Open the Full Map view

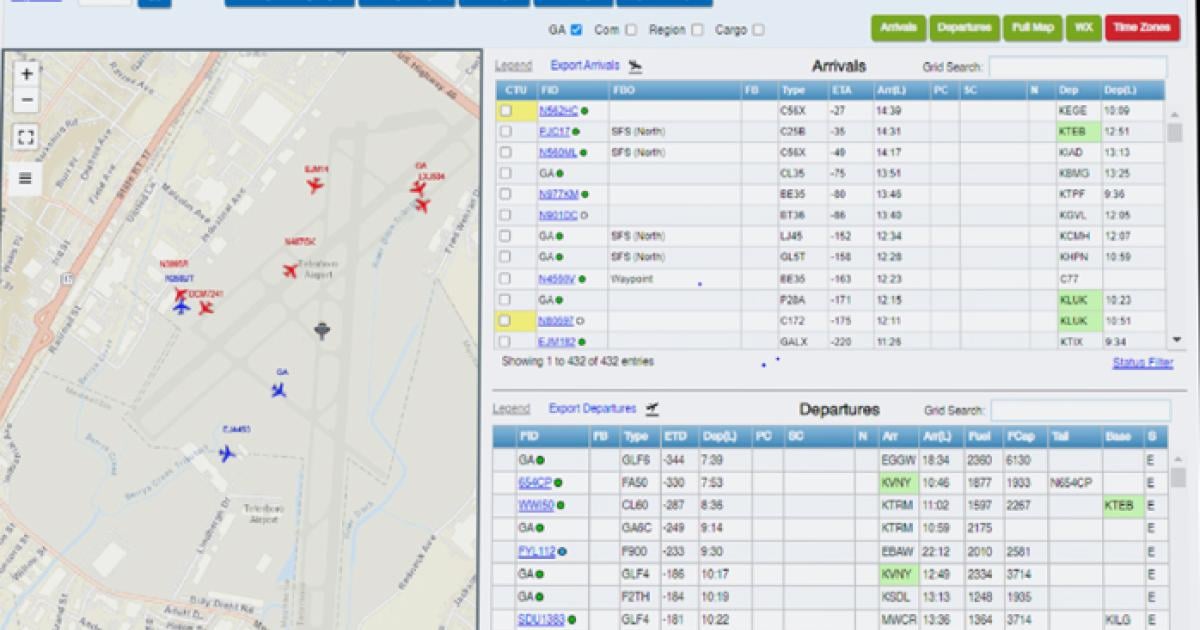coord(1031,28)
